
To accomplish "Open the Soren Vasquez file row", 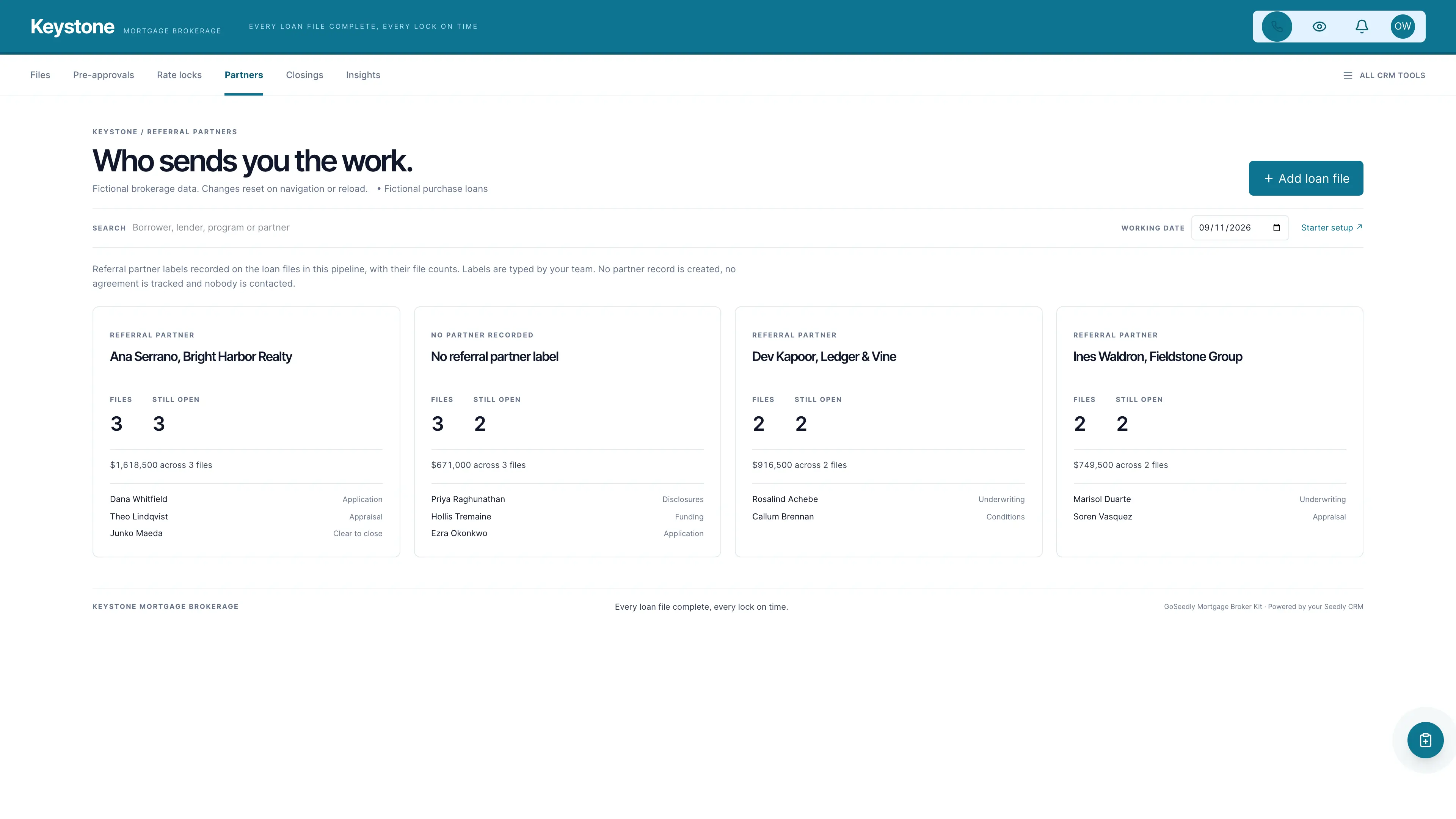I will [x=1209, y=516].
